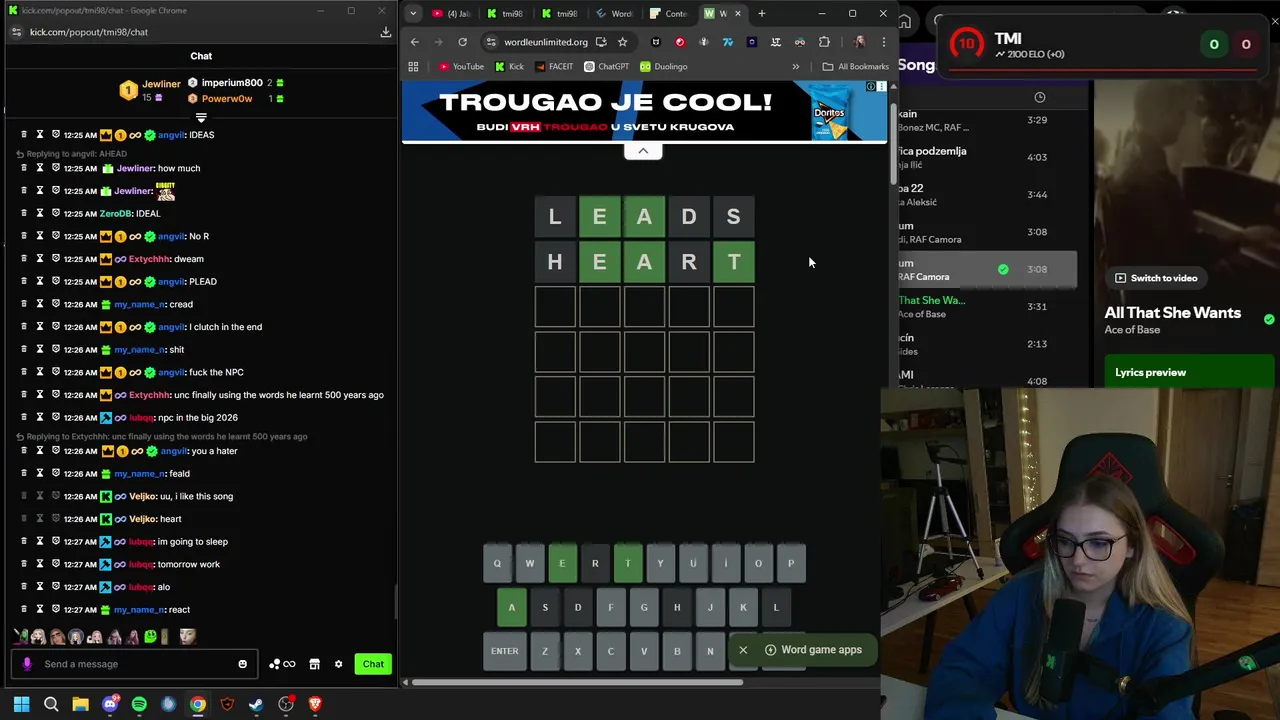The image size is (1280, 720).
Task: Click Veljko's message 'uu, i like this song'
Action: click(x=197, y=496)
